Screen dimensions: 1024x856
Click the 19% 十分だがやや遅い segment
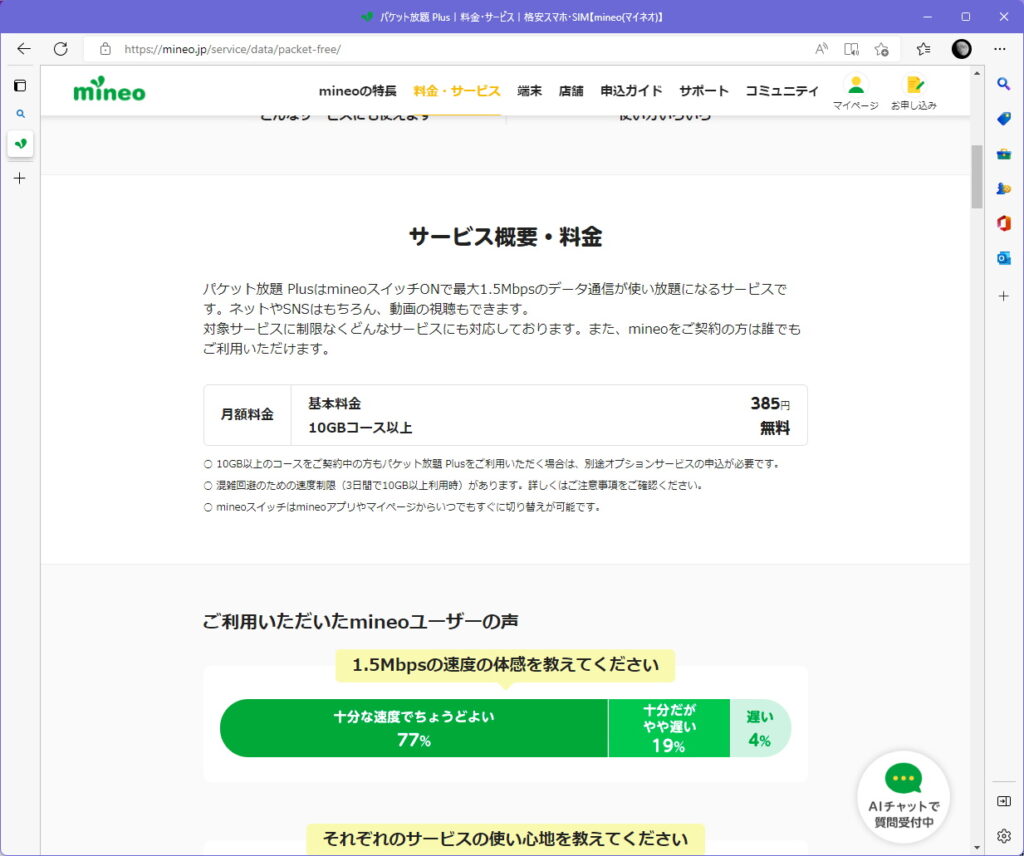point(669,728)
